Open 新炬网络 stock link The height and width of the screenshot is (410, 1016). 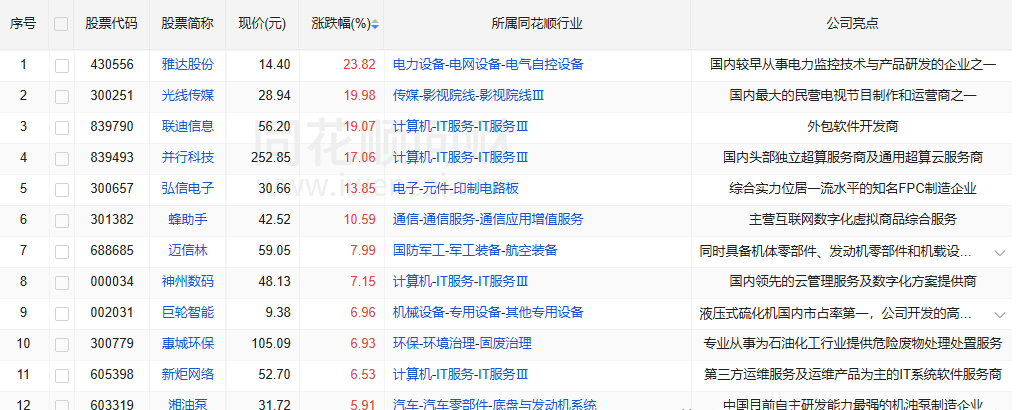tap(187, 374)
